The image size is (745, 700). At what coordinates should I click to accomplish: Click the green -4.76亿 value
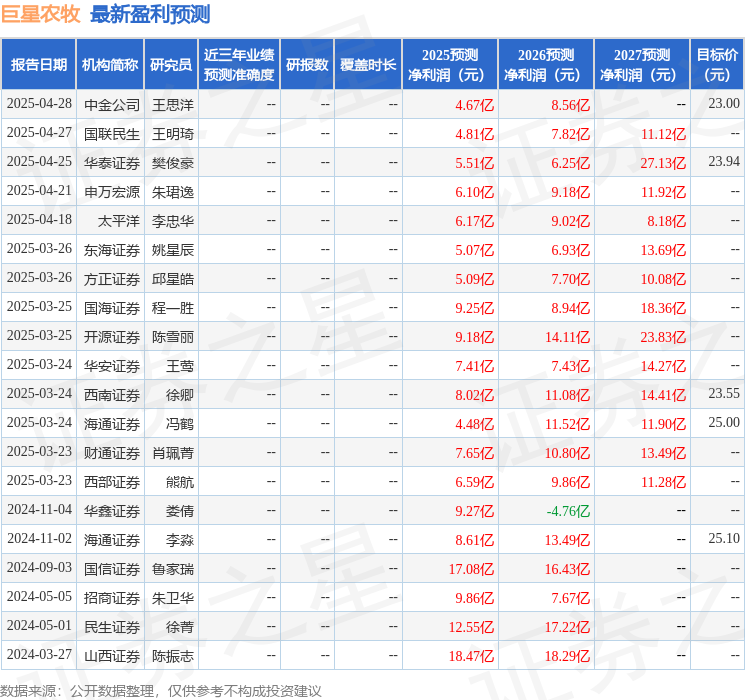click(x=568, y=511)
